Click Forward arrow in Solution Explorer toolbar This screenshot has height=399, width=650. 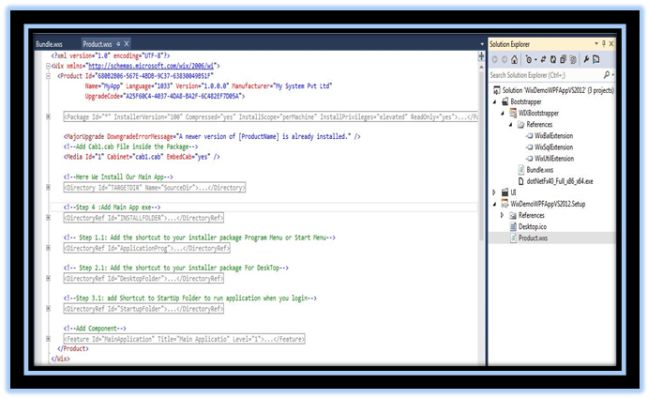pos(504,60)
